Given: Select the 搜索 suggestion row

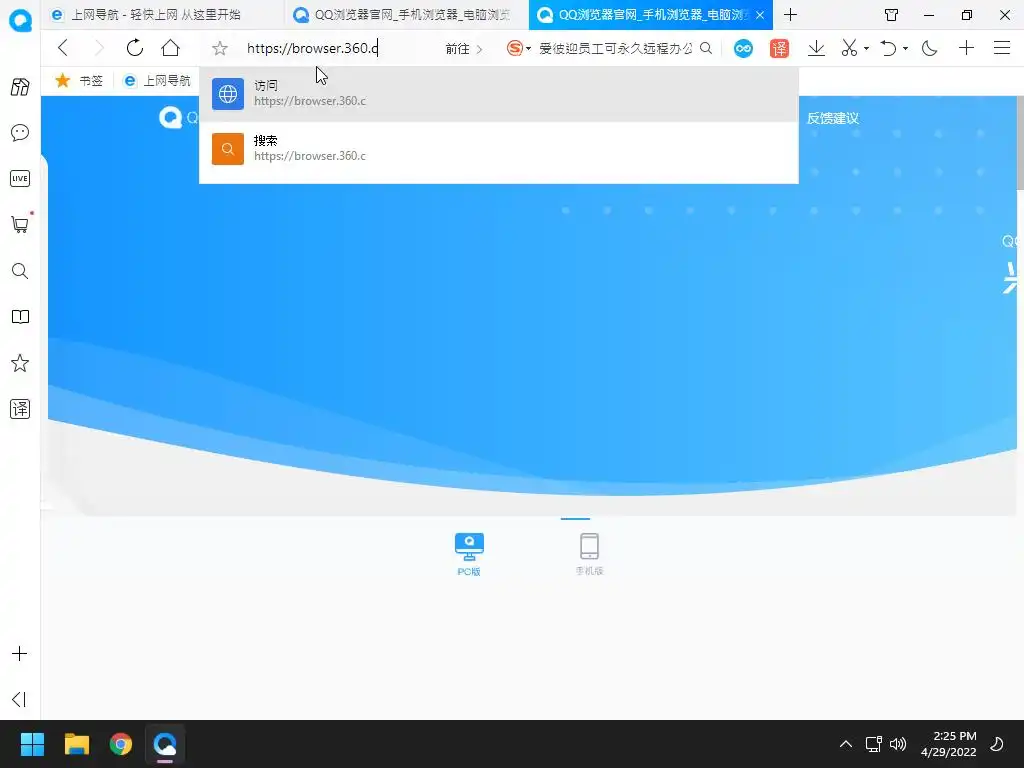Looking at the screenshot, I should click(x=498, y=149).
